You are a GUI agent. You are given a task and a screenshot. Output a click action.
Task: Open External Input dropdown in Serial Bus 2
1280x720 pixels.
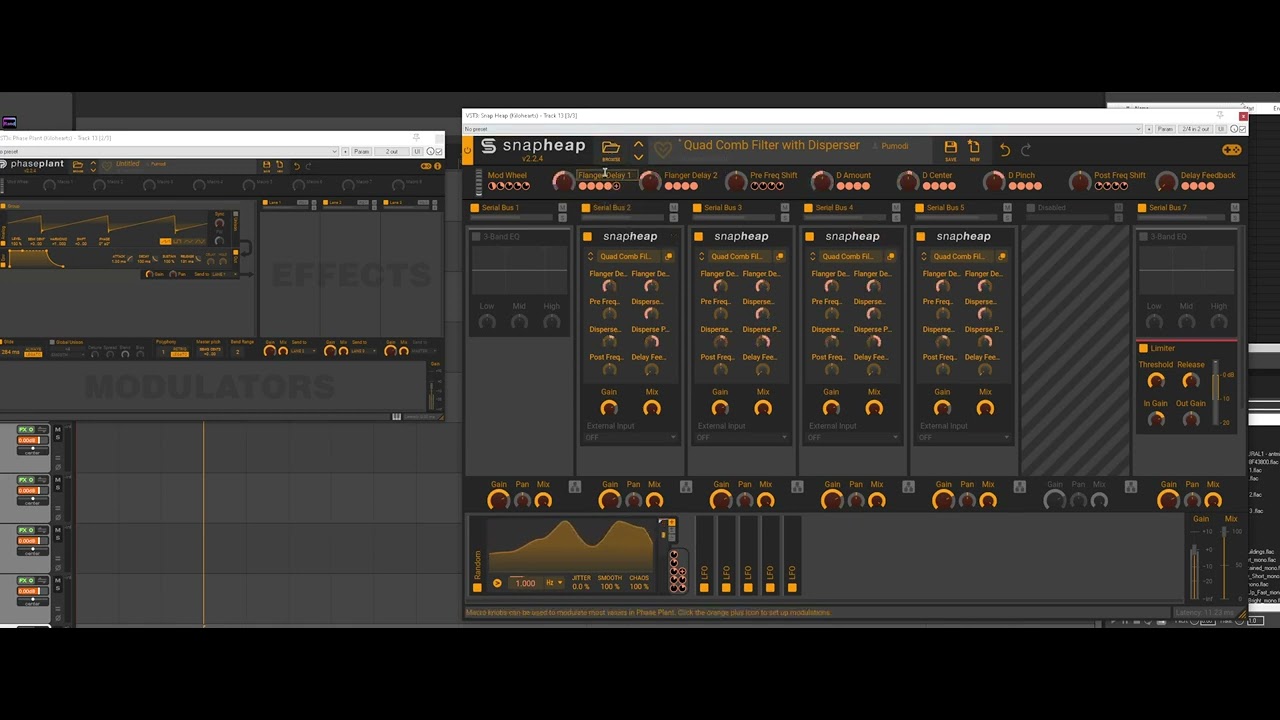click(x=630, y=438)
